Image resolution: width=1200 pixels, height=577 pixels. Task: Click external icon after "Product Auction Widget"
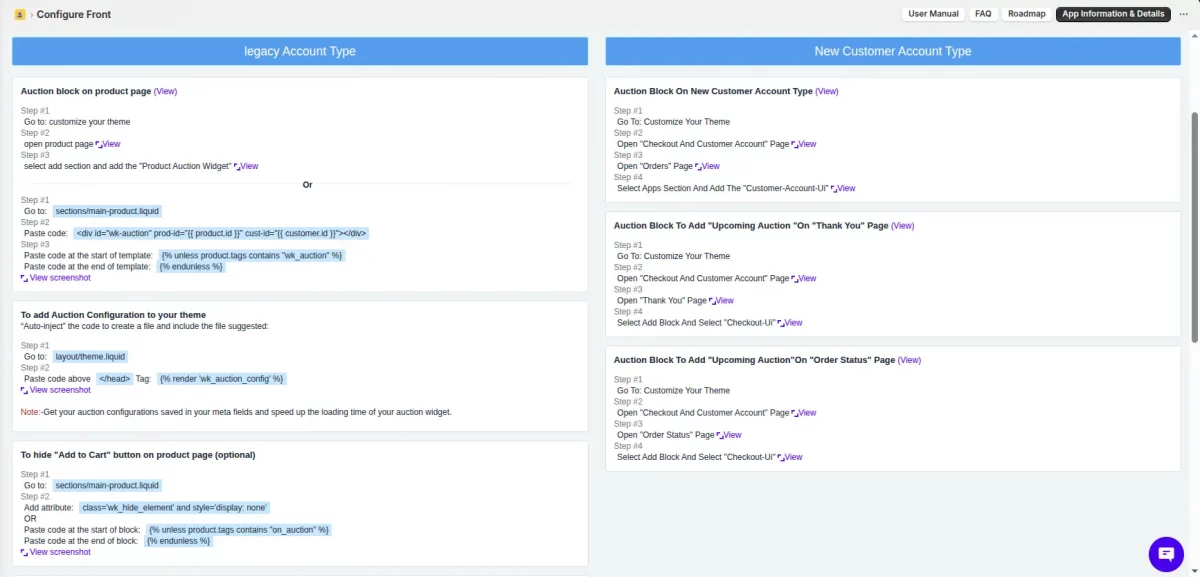(237, 167)
